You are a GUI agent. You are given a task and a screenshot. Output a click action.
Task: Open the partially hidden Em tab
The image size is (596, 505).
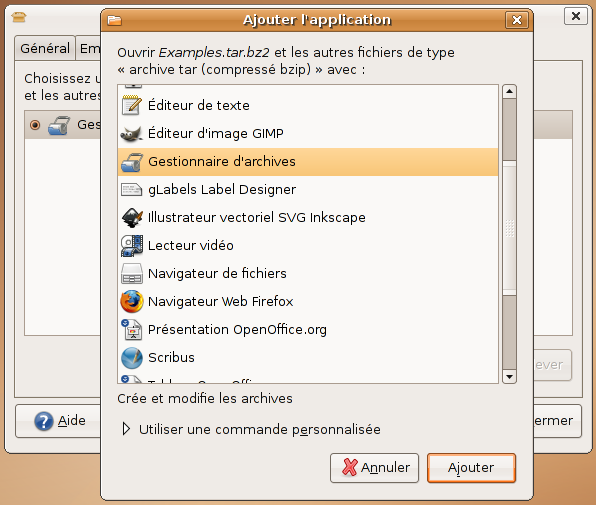pyautogui.click(x=88, y=48)
